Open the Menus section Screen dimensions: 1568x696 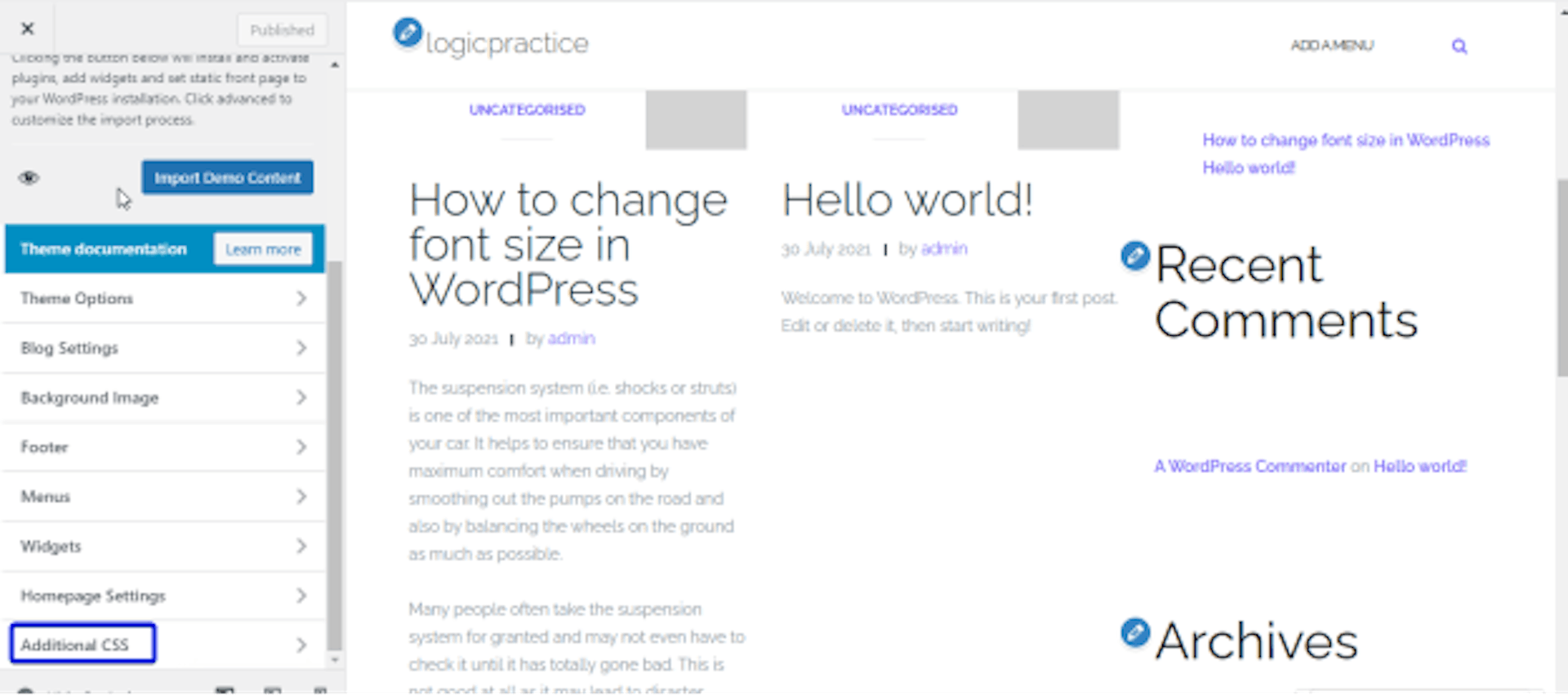click(163, 497)
